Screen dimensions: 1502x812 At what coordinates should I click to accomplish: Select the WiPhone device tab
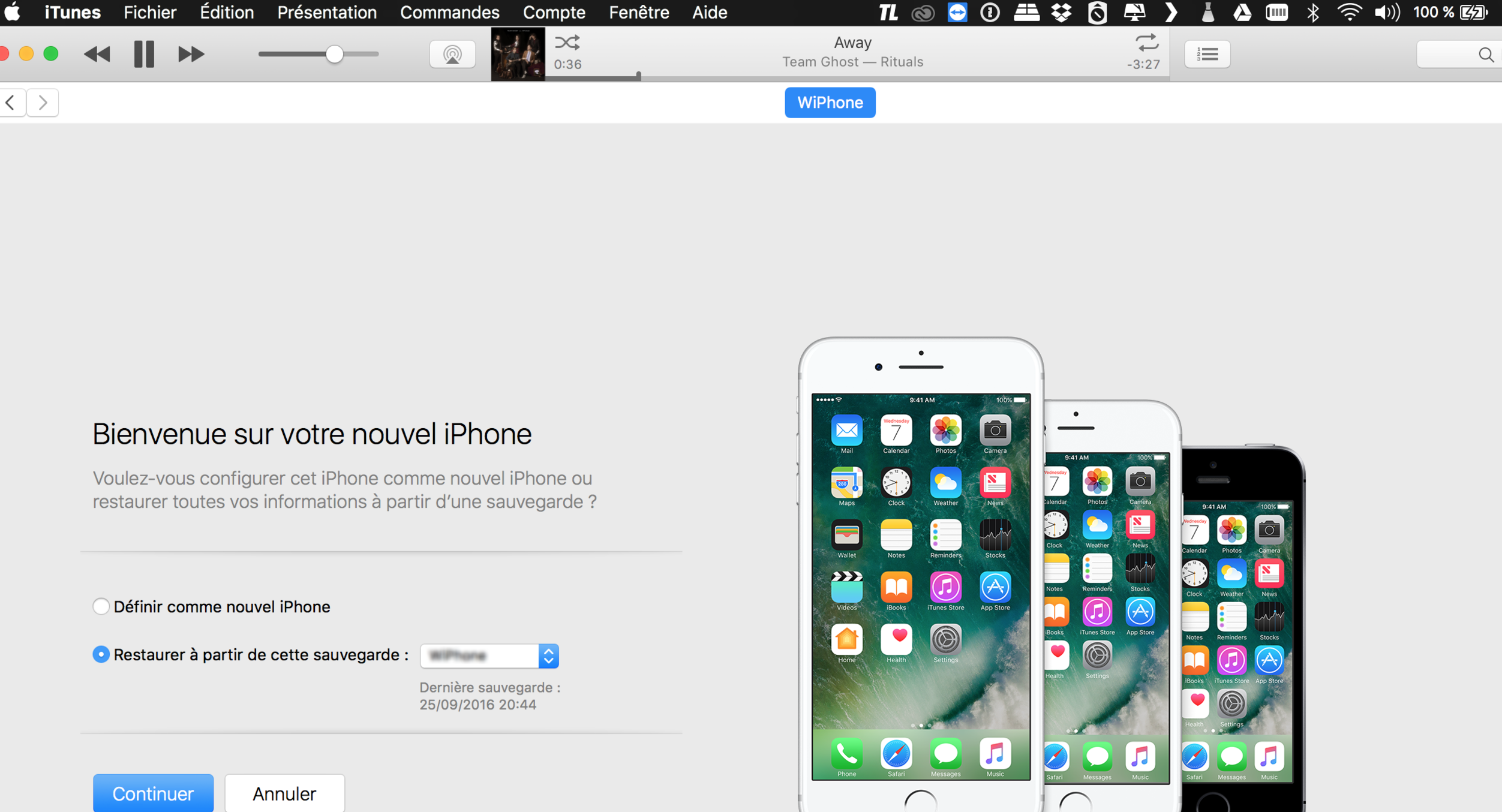pos(830,103)
